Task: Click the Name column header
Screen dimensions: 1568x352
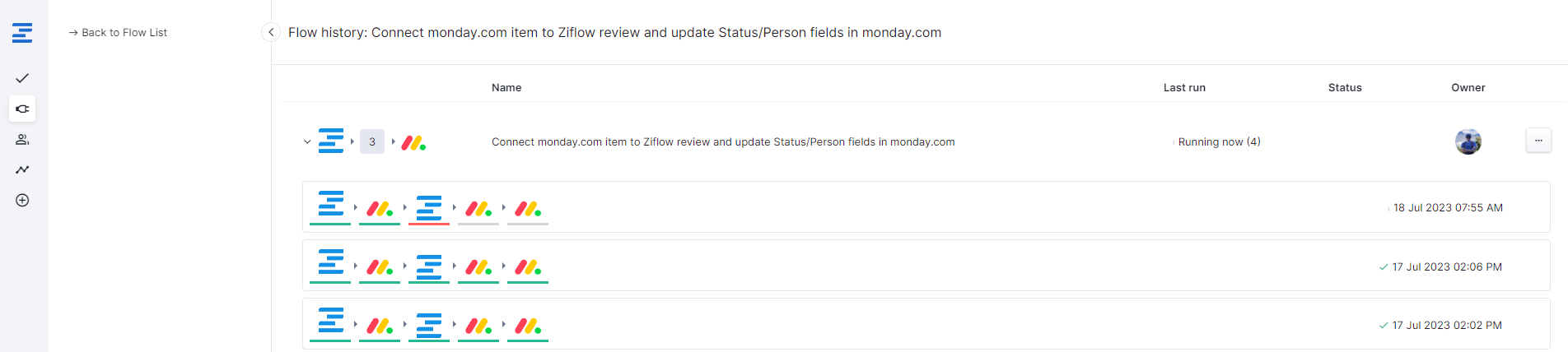Action: [506, 87]
